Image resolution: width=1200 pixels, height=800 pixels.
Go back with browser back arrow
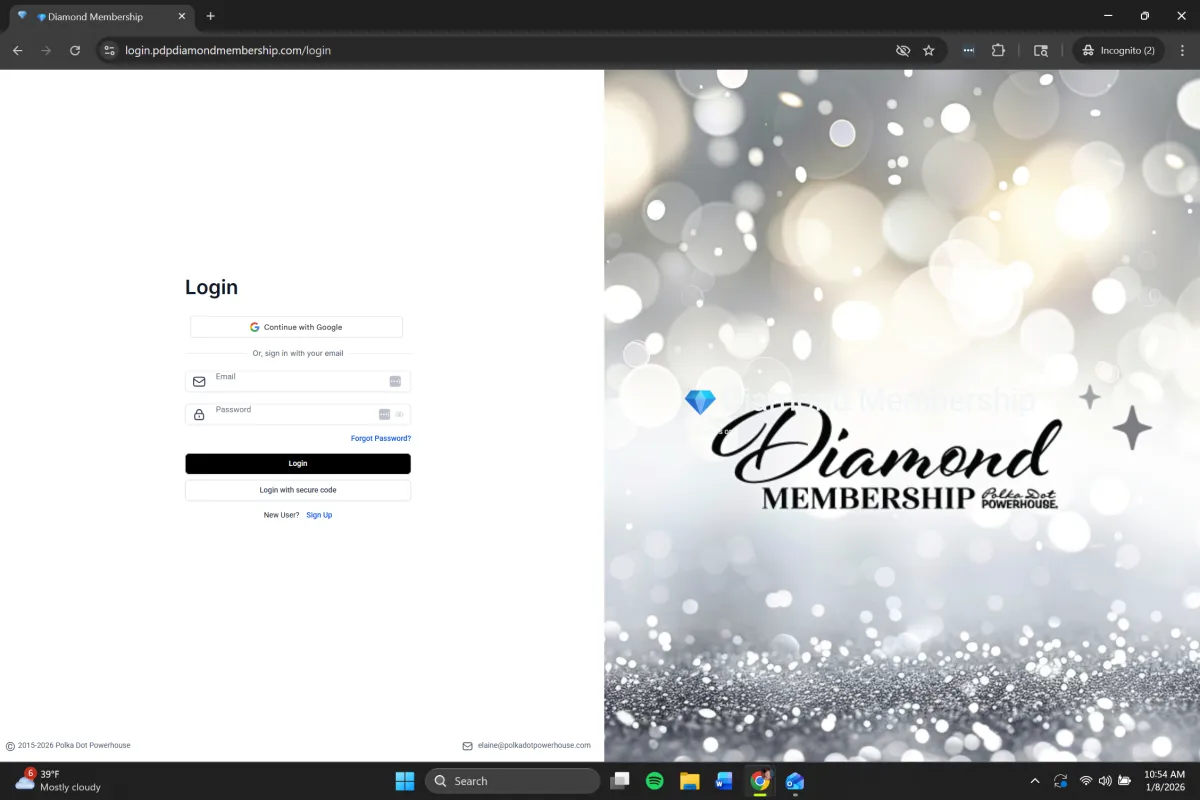pos(18,50)
